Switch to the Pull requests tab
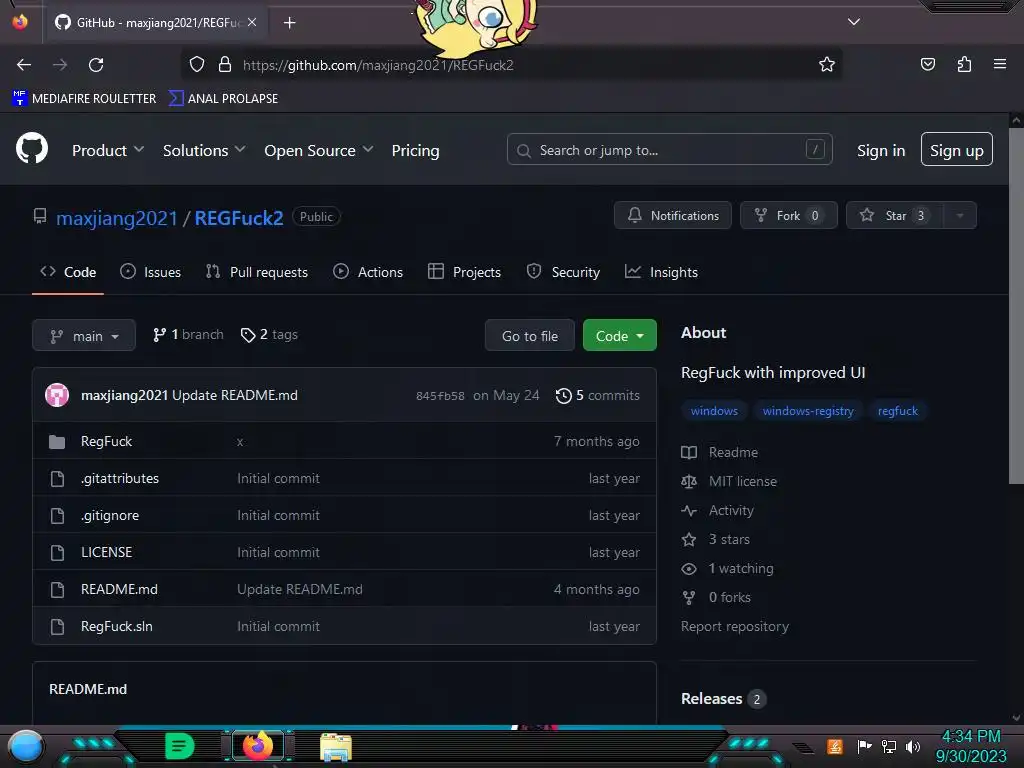The image size is (1024, 768). click(257, 272)
